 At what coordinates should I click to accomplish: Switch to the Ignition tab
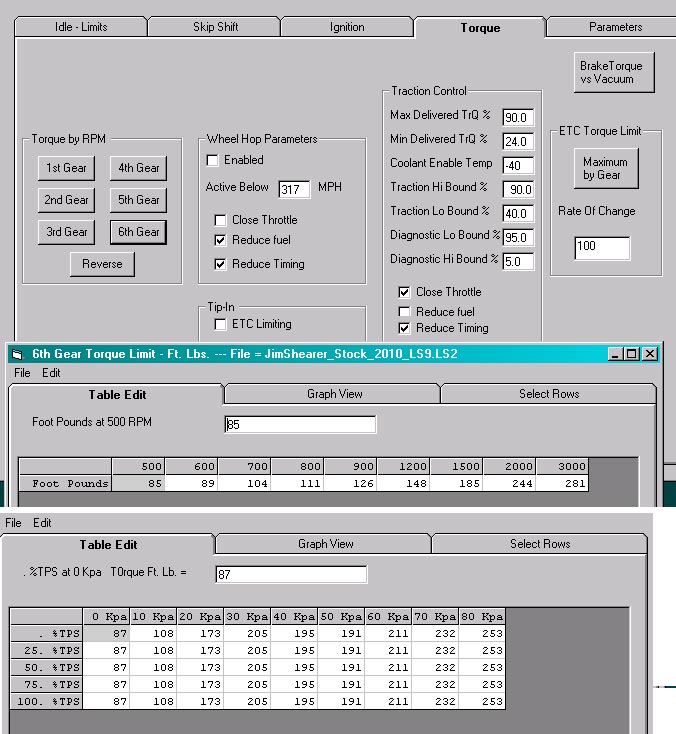click(347, 27)
